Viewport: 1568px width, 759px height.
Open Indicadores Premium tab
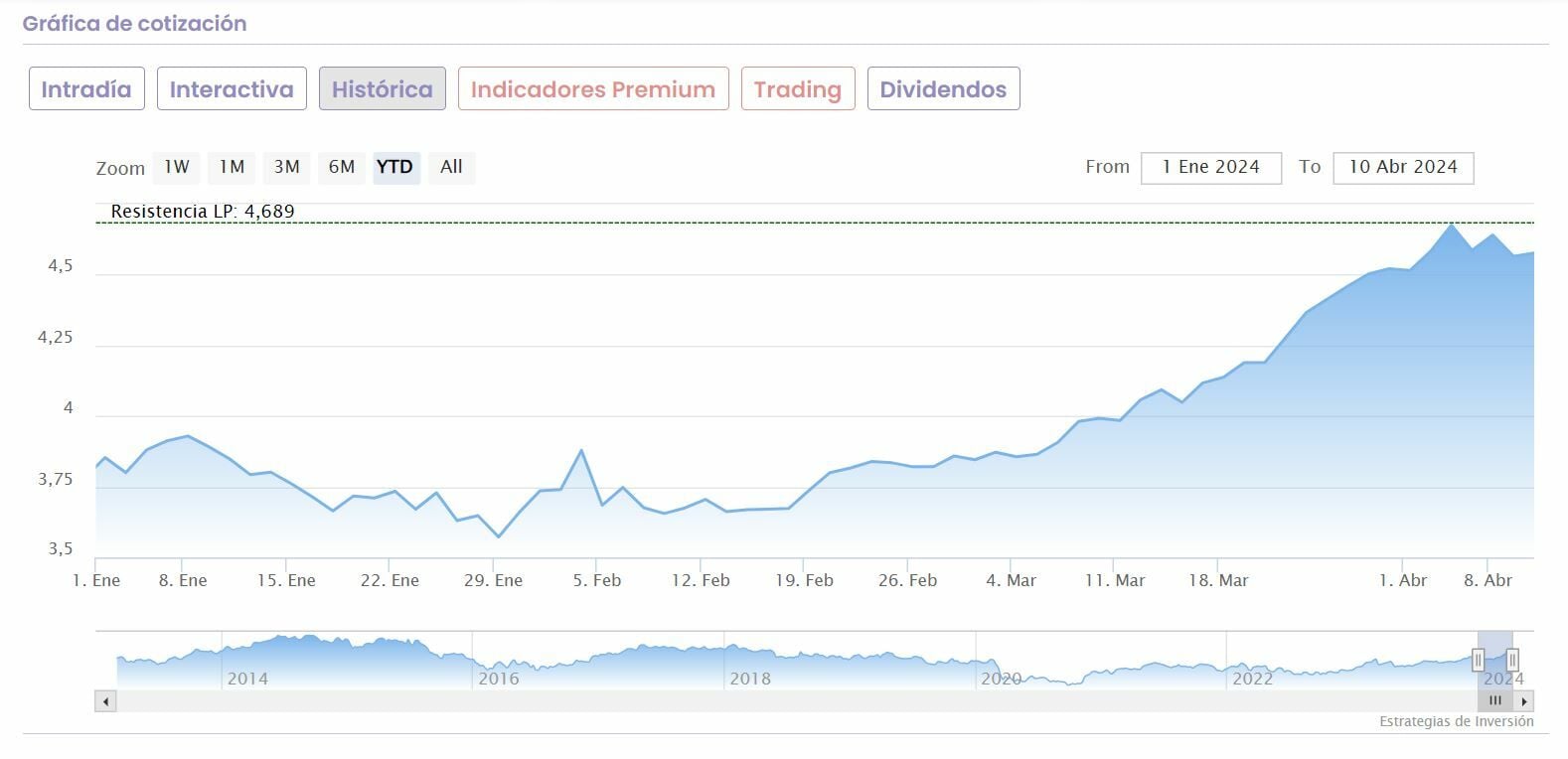tap(593, 89)
